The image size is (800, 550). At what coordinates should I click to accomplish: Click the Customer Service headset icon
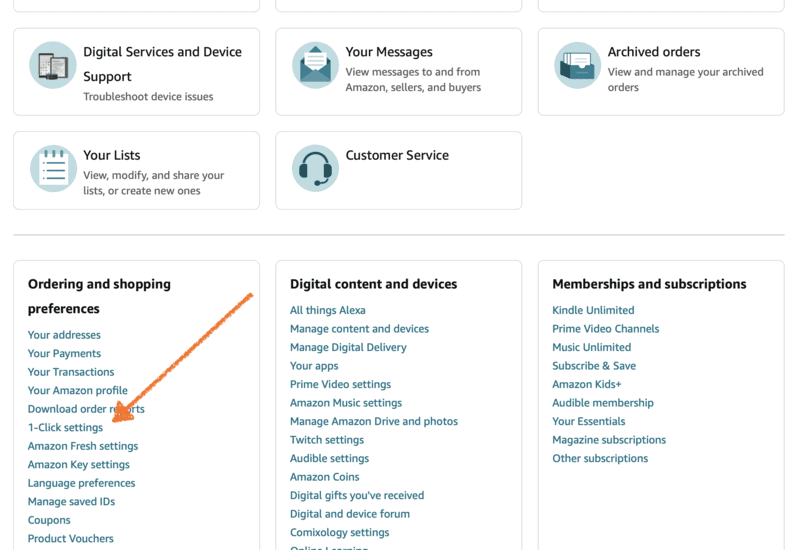[x=315, y=168]
